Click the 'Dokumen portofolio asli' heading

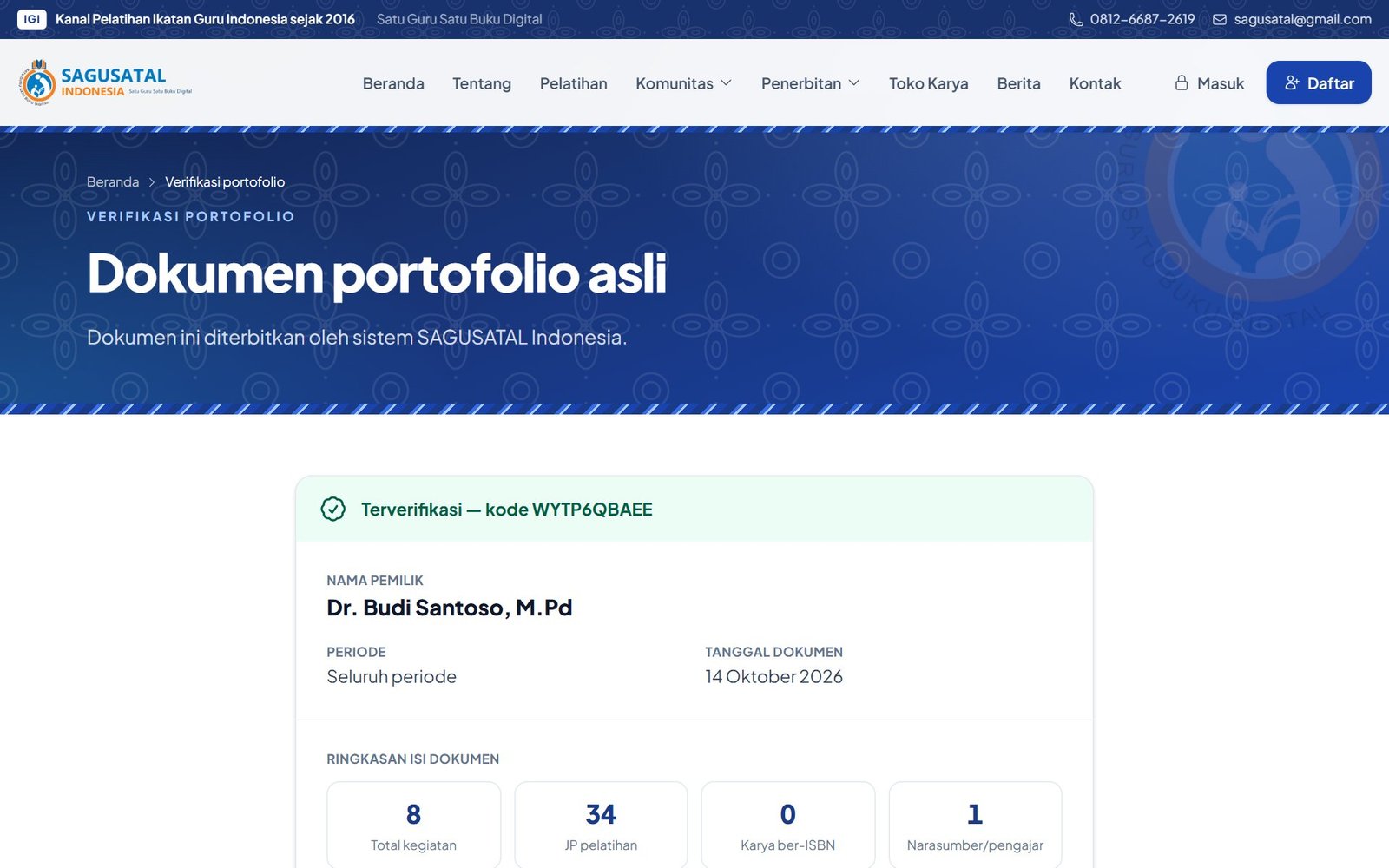pos(378,274)
